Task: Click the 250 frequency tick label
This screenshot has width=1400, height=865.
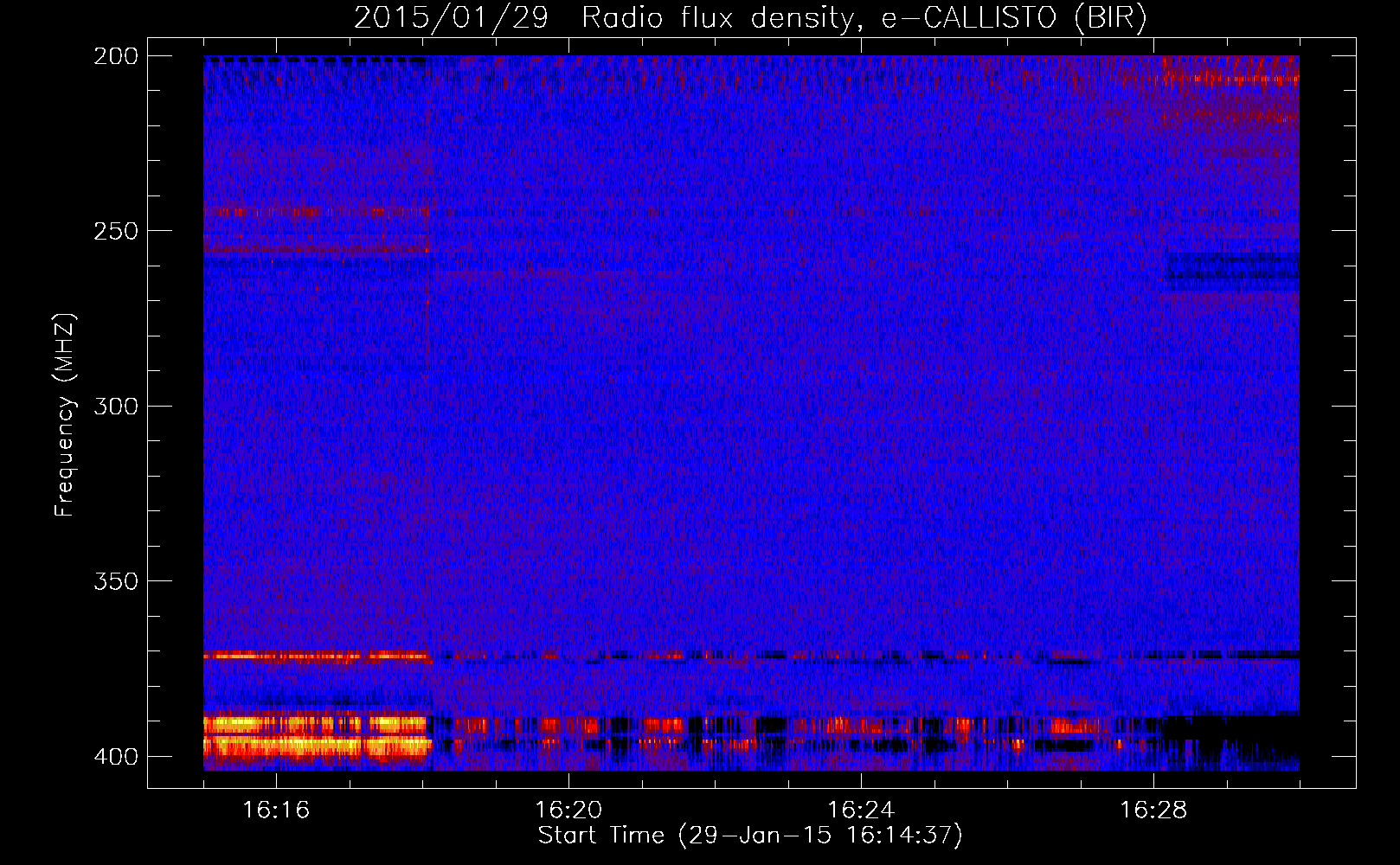Action: coord(116,231)
